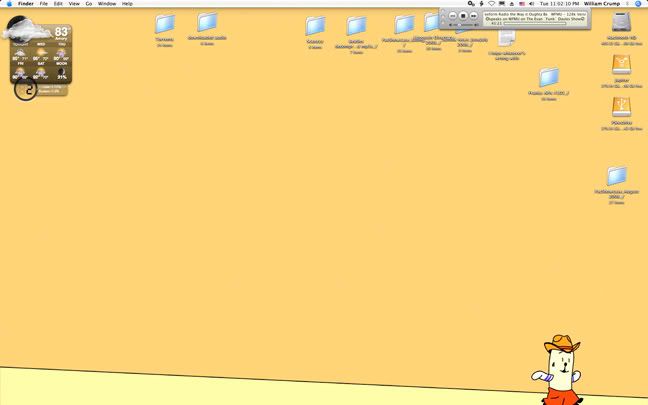
Task: Click the menu bar clock showing Tue 11:02
Action: point(559,4)
